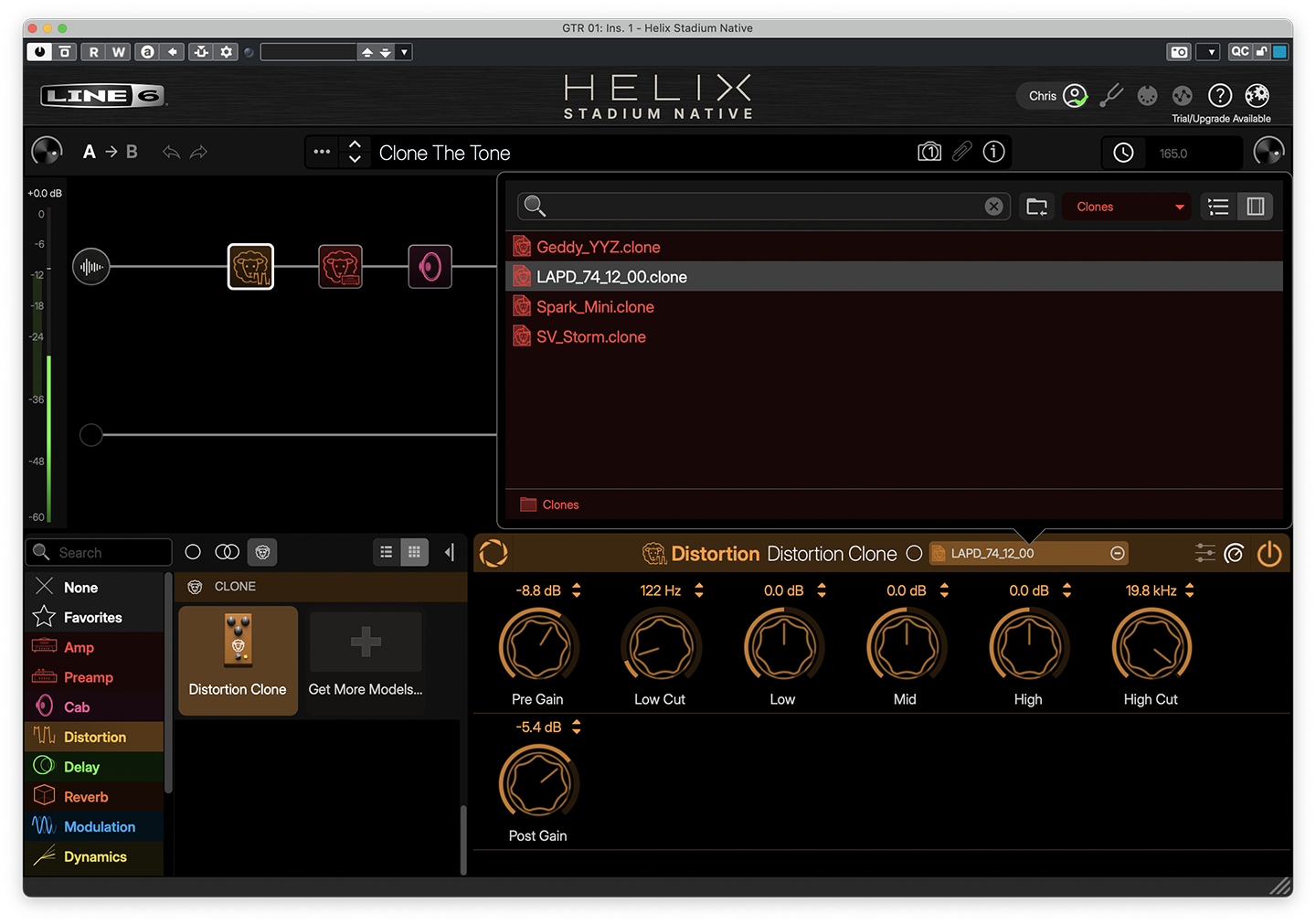The height and width of the screenshot is (924, 1316).
Task: Click the orange gauge icon beside power button
Action: point(1234,553)
